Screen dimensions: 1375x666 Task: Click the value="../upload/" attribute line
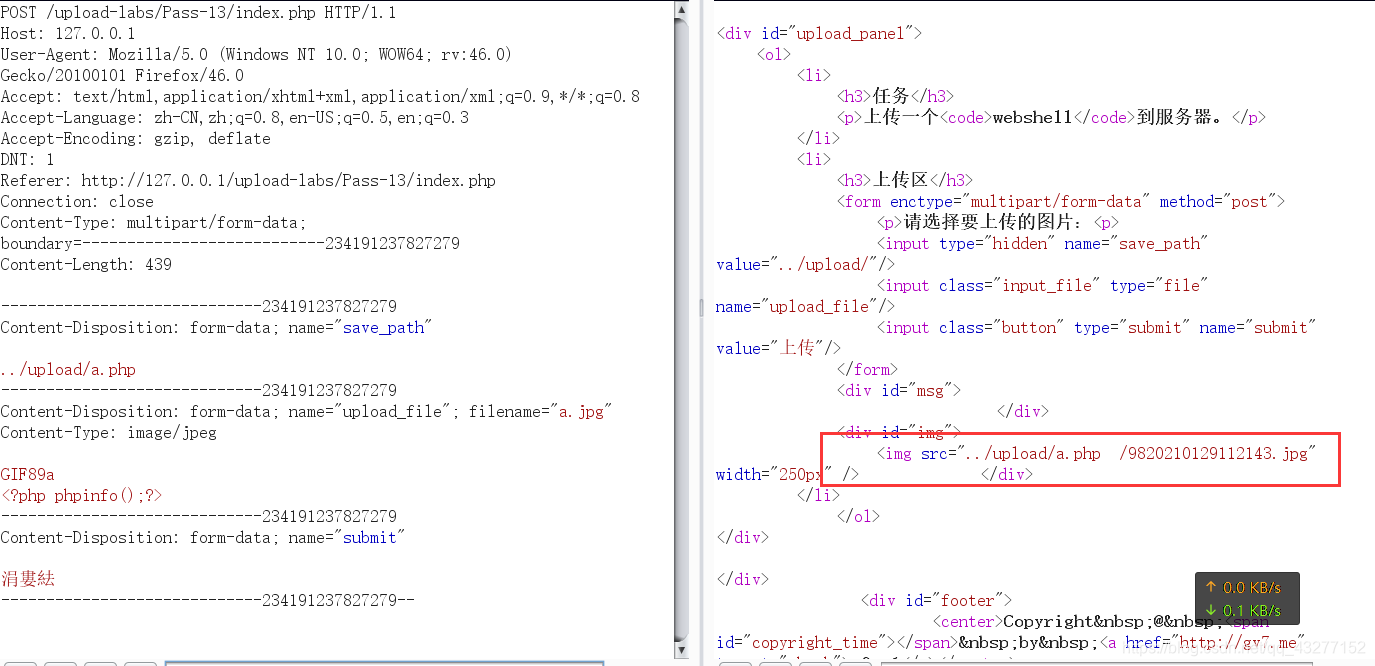[x=806, y=265]
